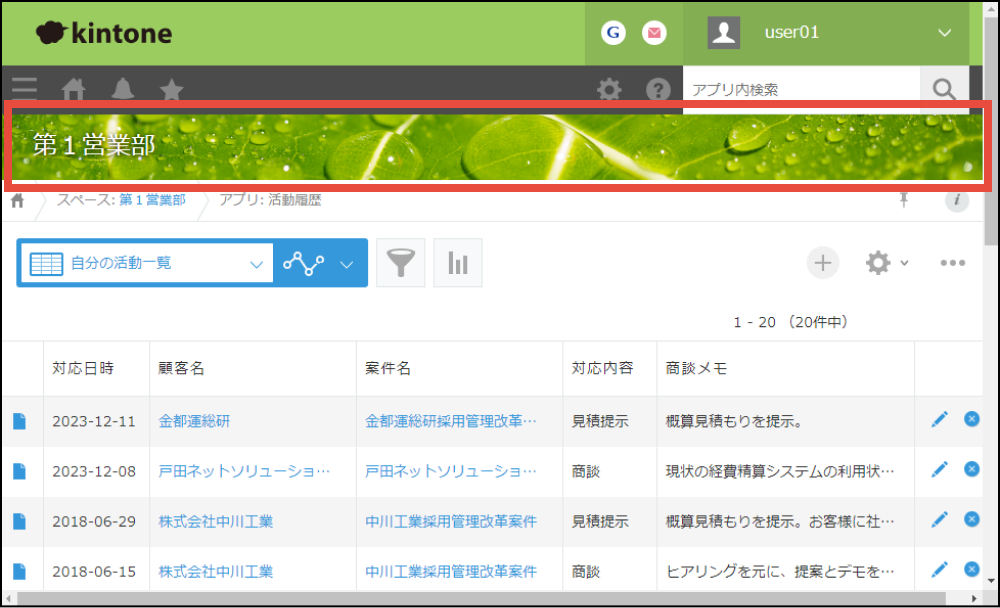
Task: Open the filter funnel icon
Action: (400, 263)
